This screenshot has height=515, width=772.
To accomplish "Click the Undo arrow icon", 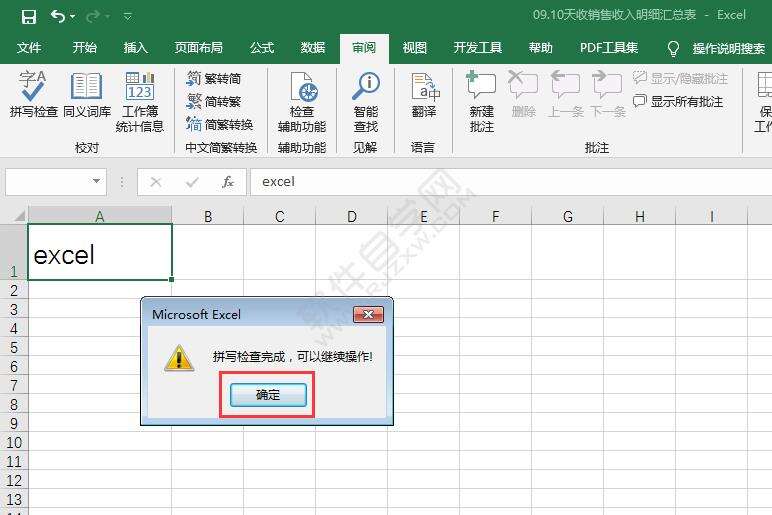I will [x=58, y=17].
